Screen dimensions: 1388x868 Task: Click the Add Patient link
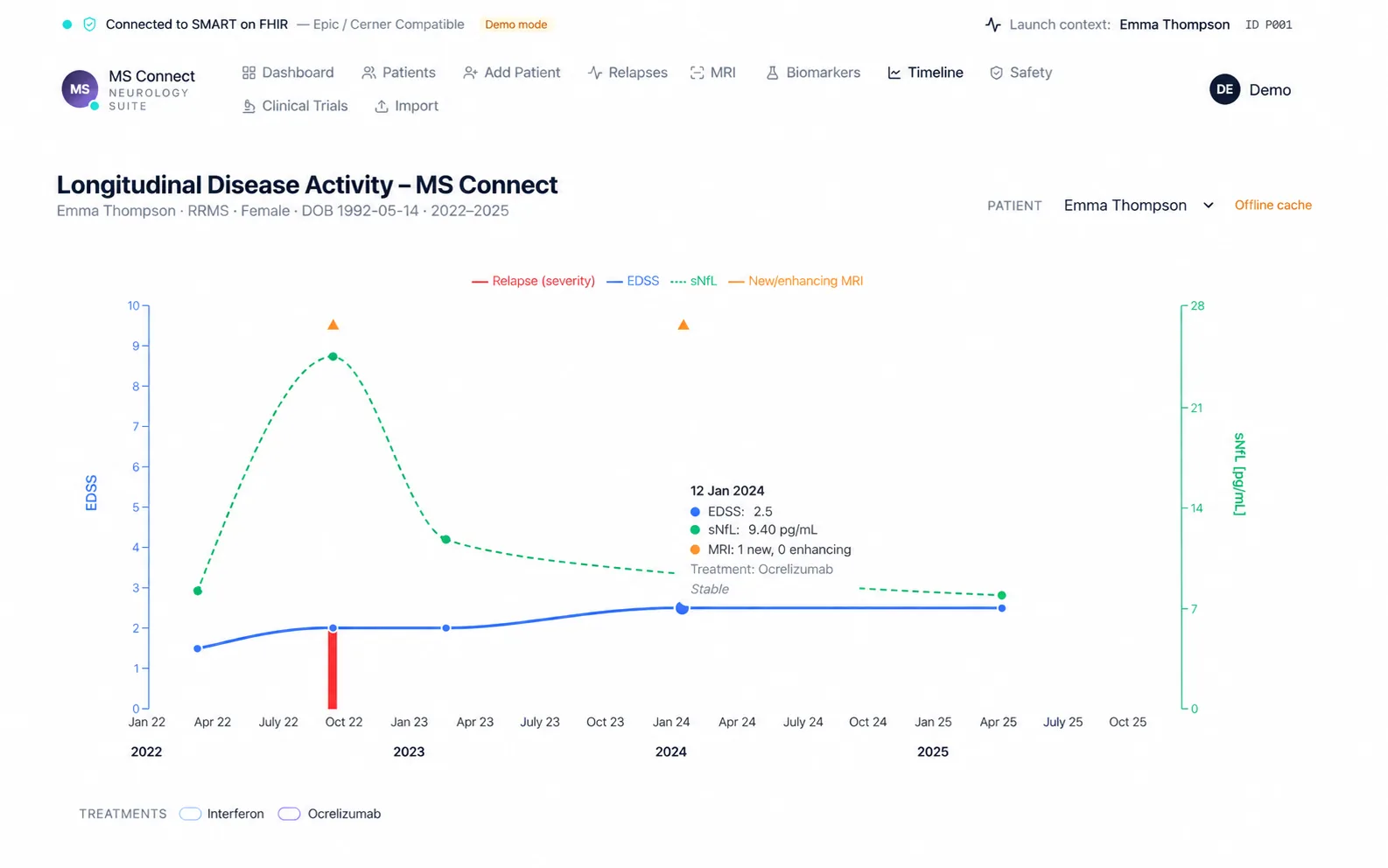click(x=512, y=73)
